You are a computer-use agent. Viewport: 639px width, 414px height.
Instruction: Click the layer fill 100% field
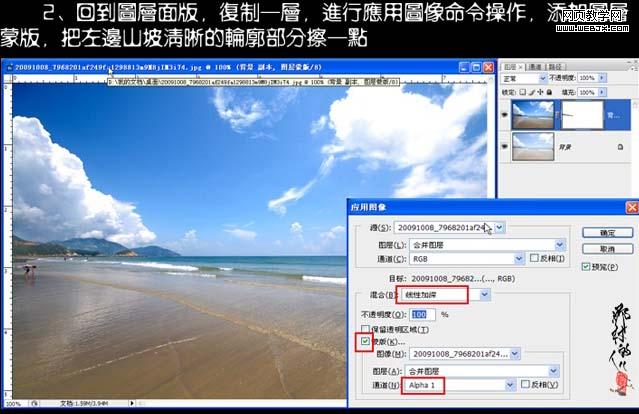tap(587, 92)
